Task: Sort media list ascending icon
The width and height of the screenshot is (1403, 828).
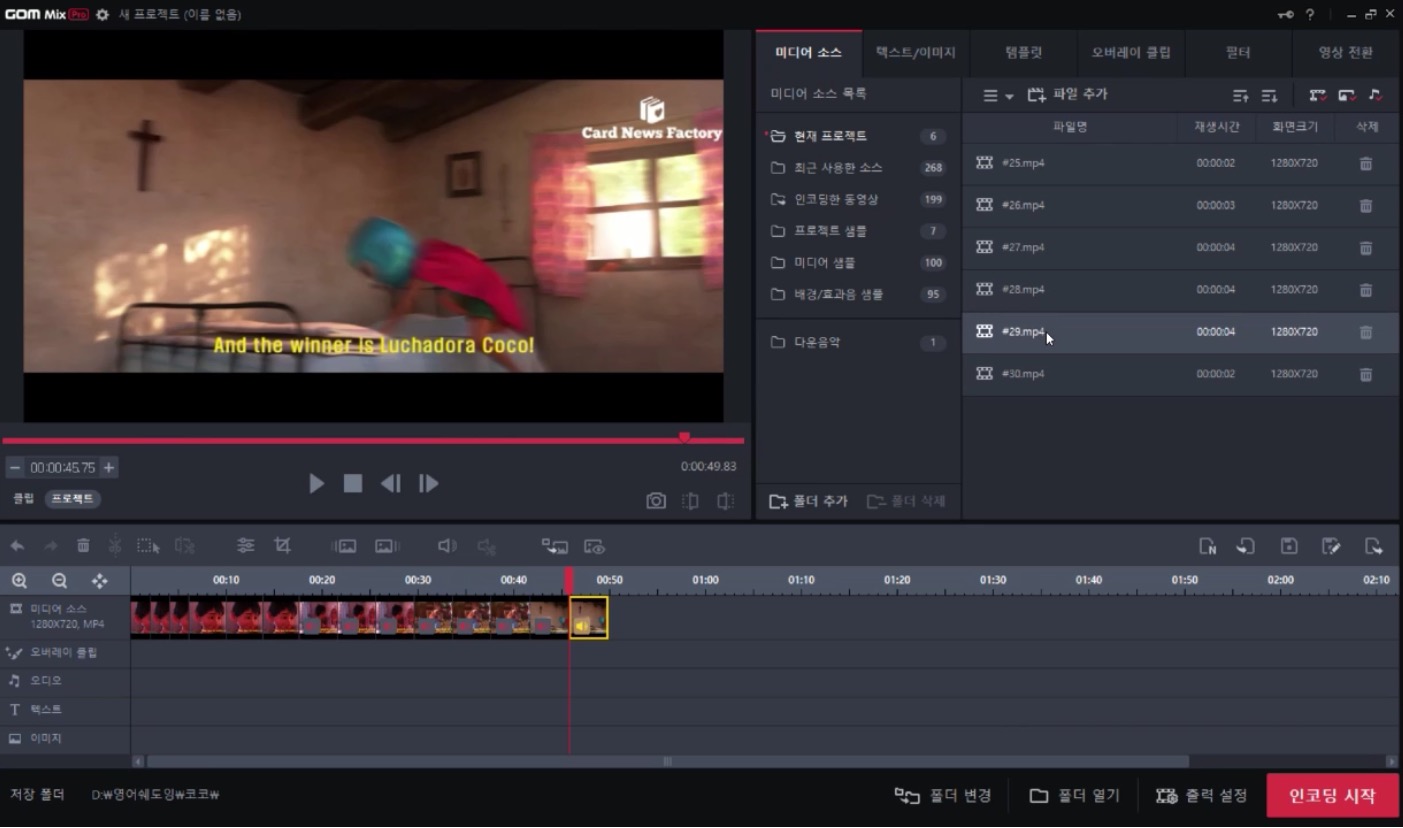Action: 1241,96
